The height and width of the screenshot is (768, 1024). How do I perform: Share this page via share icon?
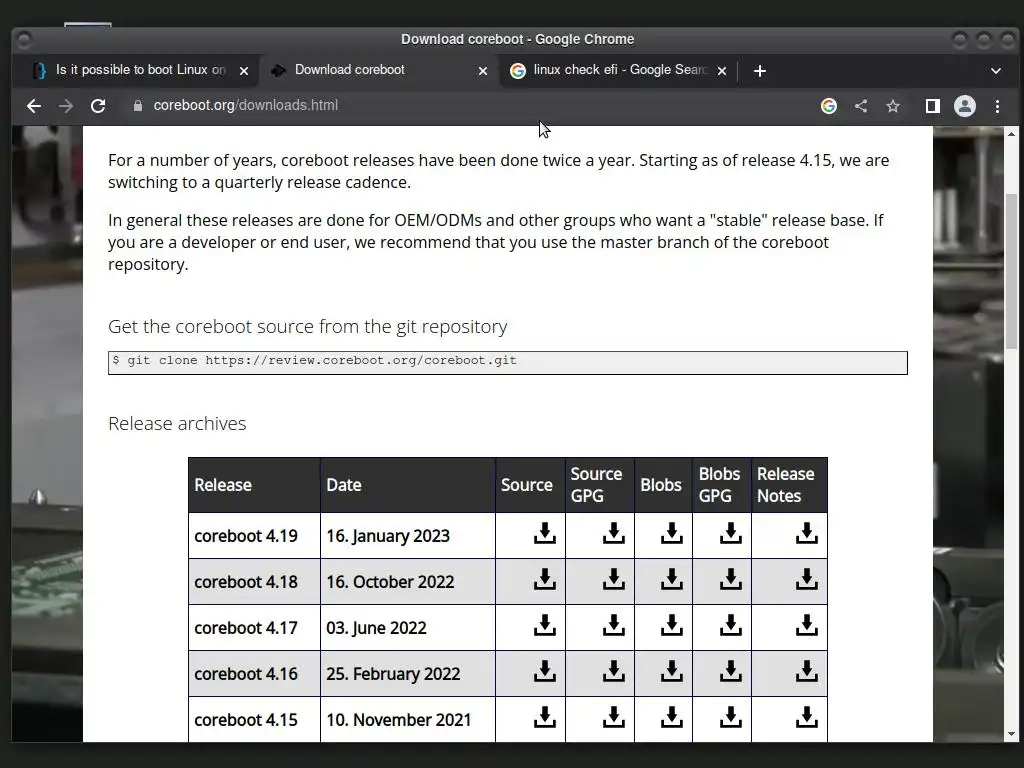point(861,106)
